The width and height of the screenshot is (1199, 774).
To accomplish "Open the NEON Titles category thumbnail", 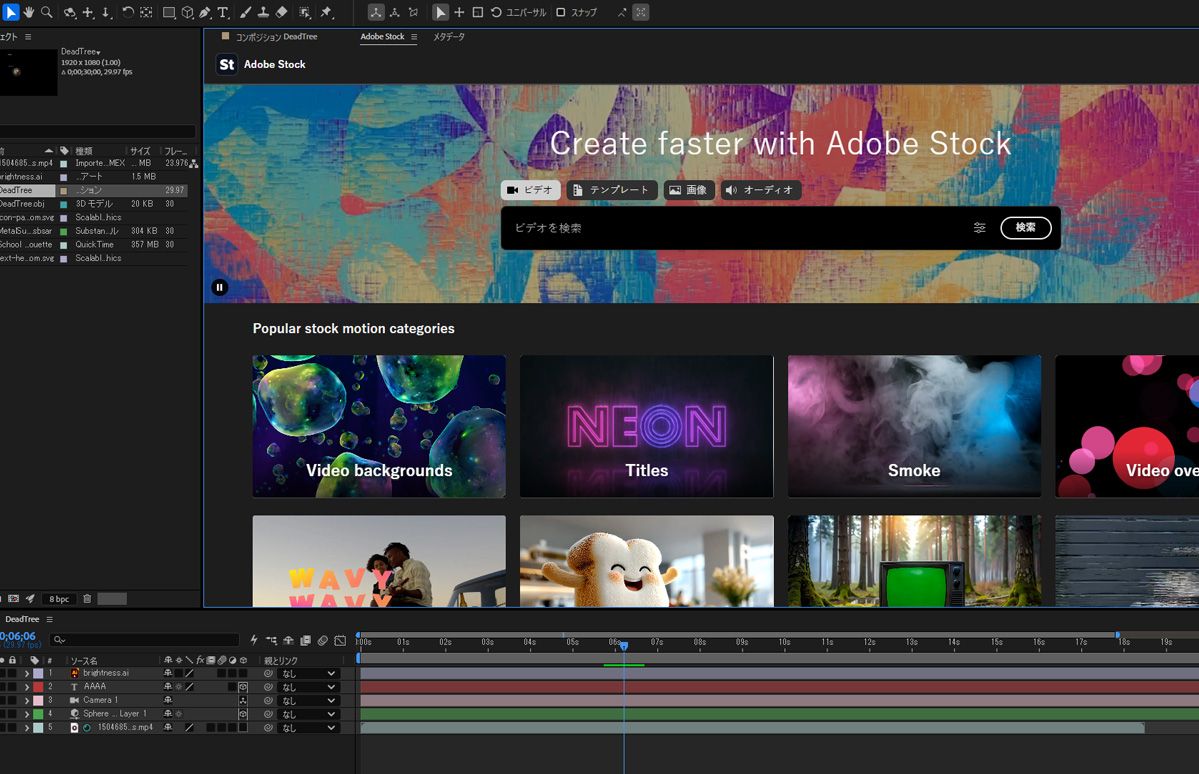I will 647,426.
